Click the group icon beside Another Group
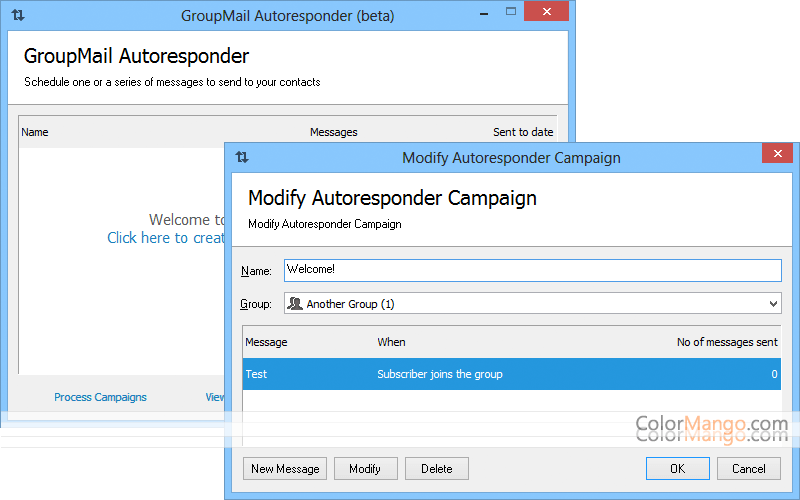The height and width of the screenshot is (500, 800). [295, 304]
